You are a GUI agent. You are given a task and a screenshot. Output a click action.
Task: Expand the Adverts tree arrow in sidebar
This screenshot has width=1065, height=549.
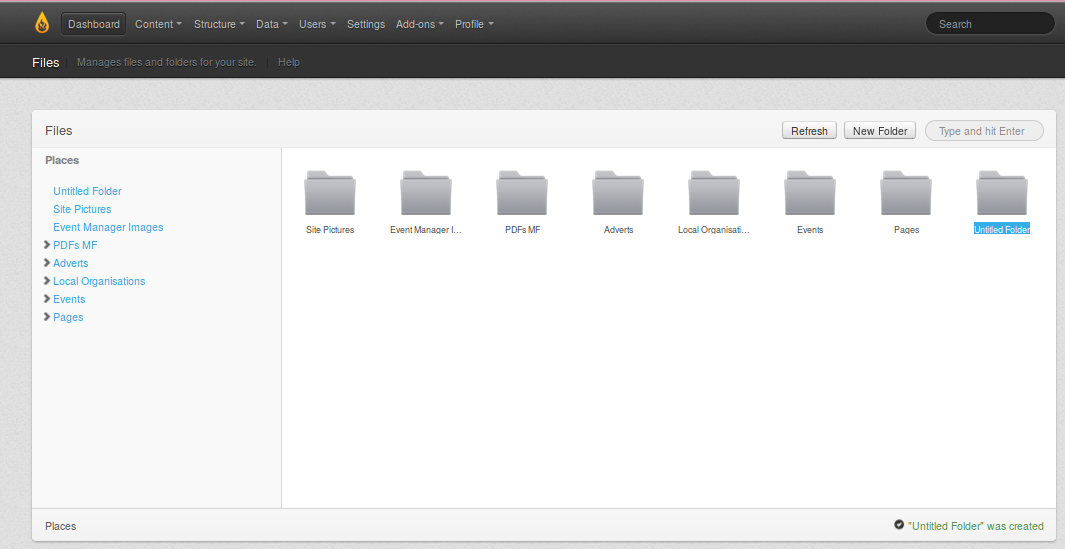47,263
